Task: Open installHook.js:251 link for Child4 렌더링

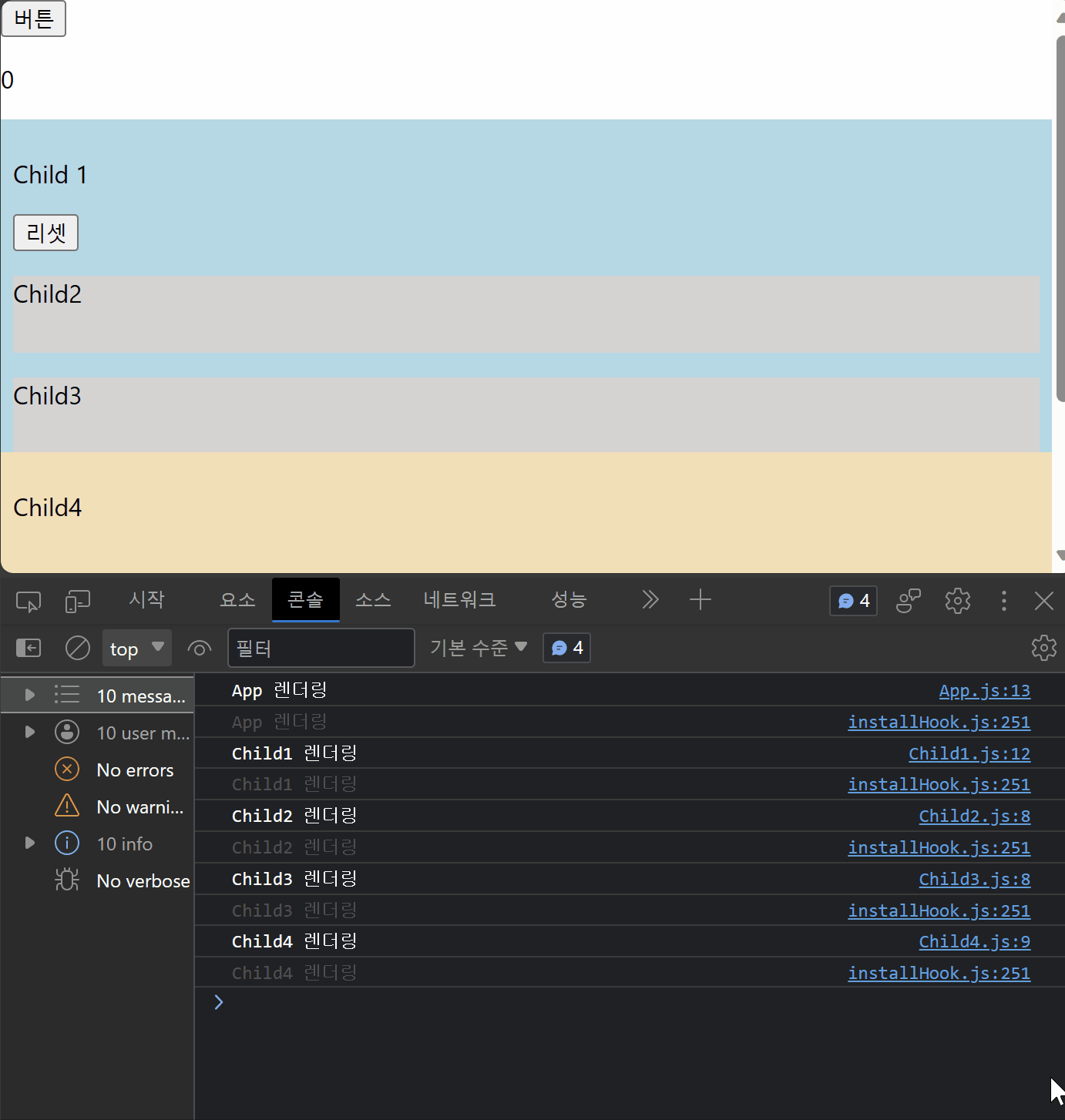Action: pos(939,974)
